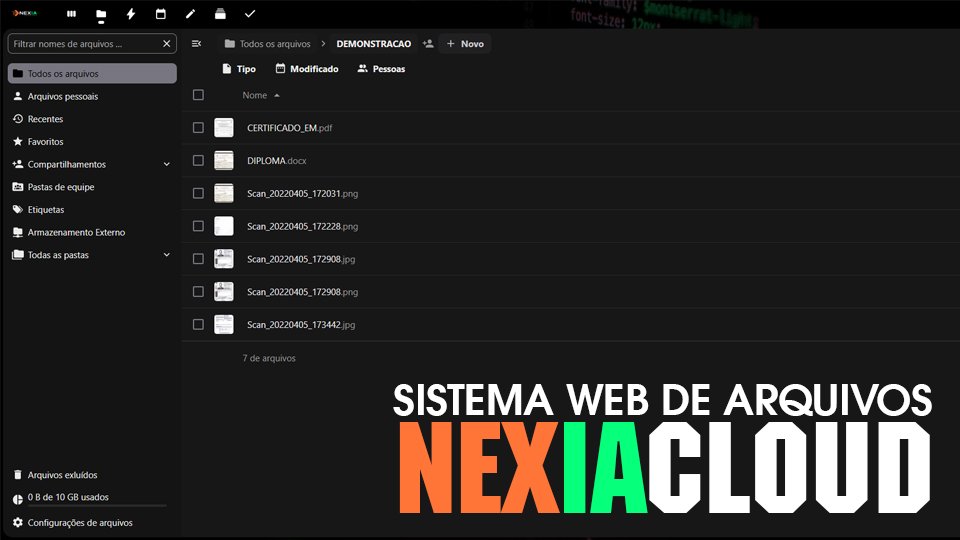Expand the Todas as pastas tree

166,255
